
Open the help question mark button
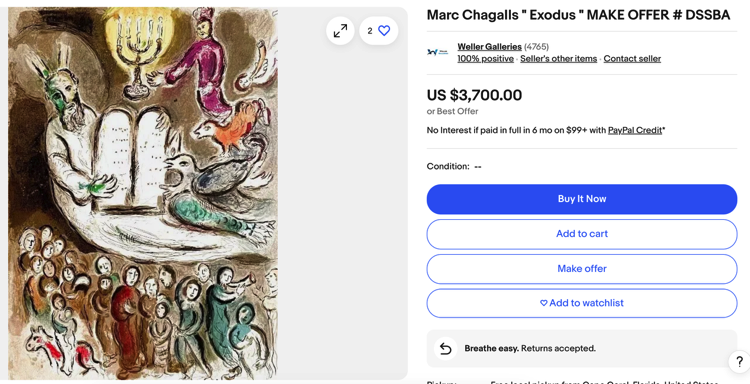click(739, 362)
